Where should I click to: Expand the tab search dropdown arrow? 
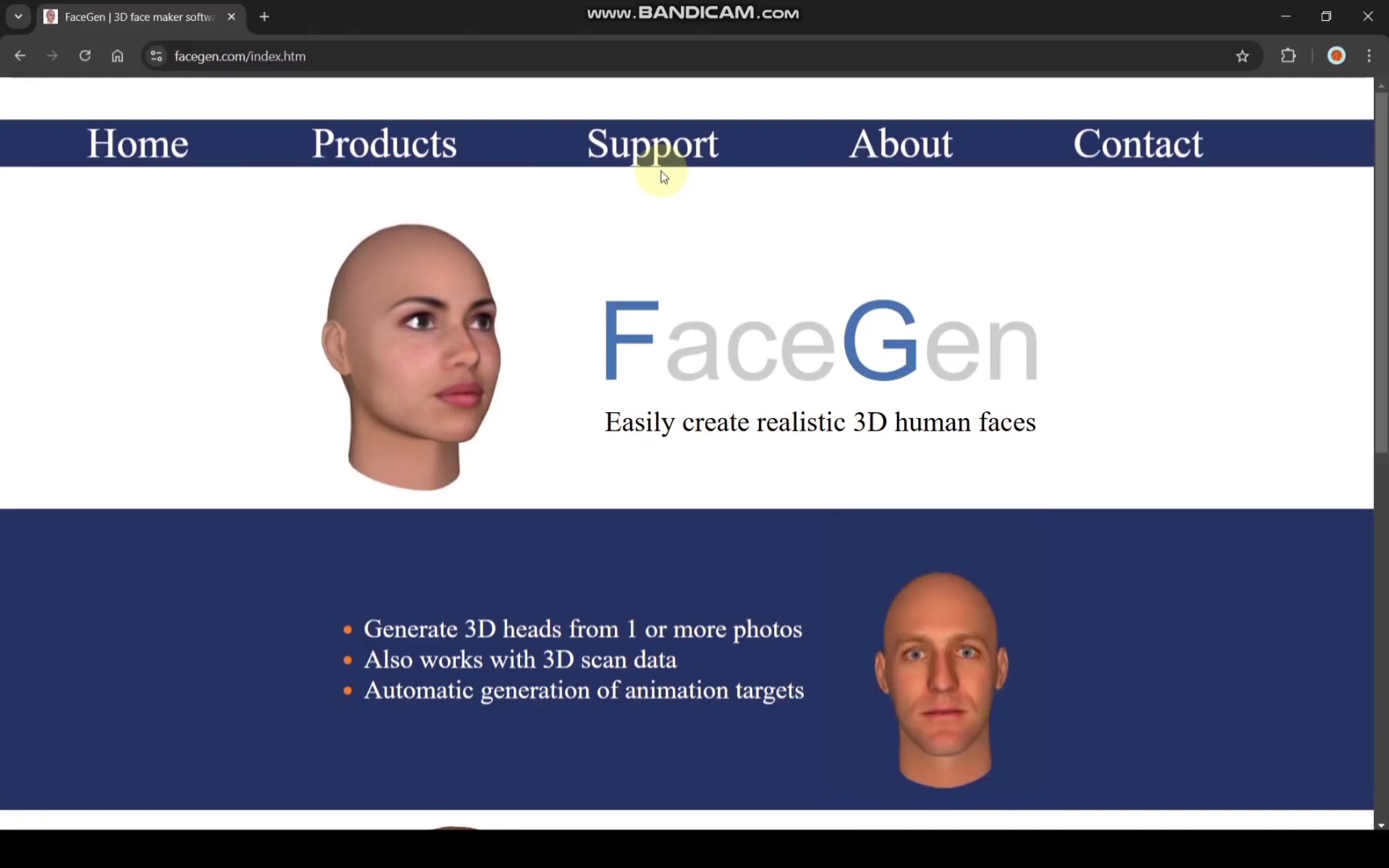pyautogui.click(x=18, y=17)
